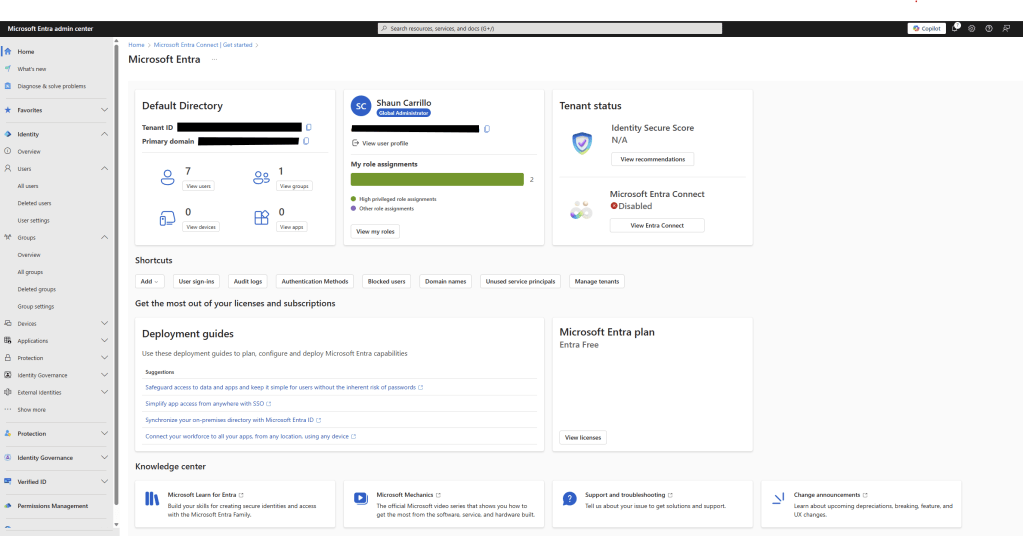The width and height of the screenshot is (1023, 536).
Task: Open the Add dropdown in Shortcuts
Action: point(150,281)
